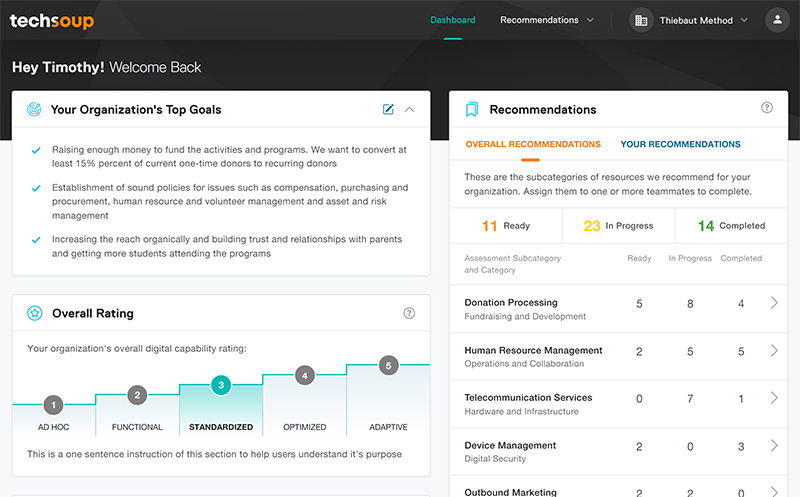Screen dimensions: 800x497
Task: Expand Human Resource Management row chevron
Action: click(774, 350)
